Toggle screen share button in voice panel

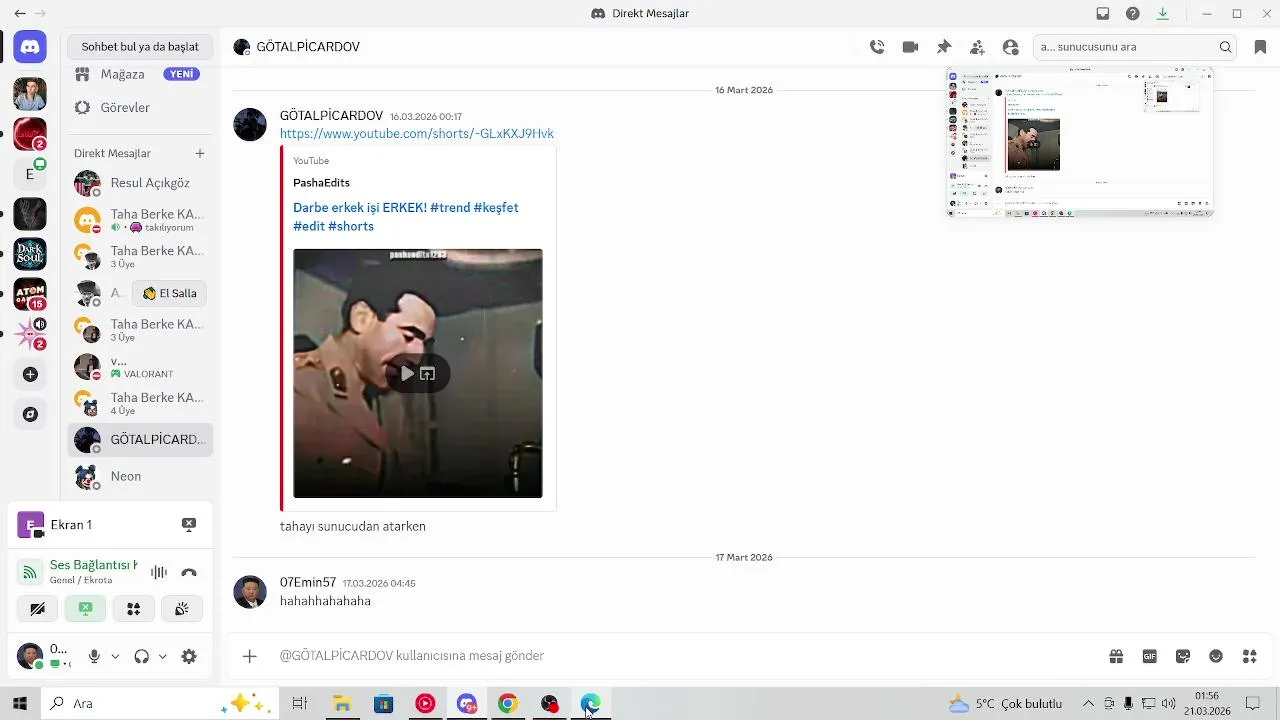tap(85, 608)
